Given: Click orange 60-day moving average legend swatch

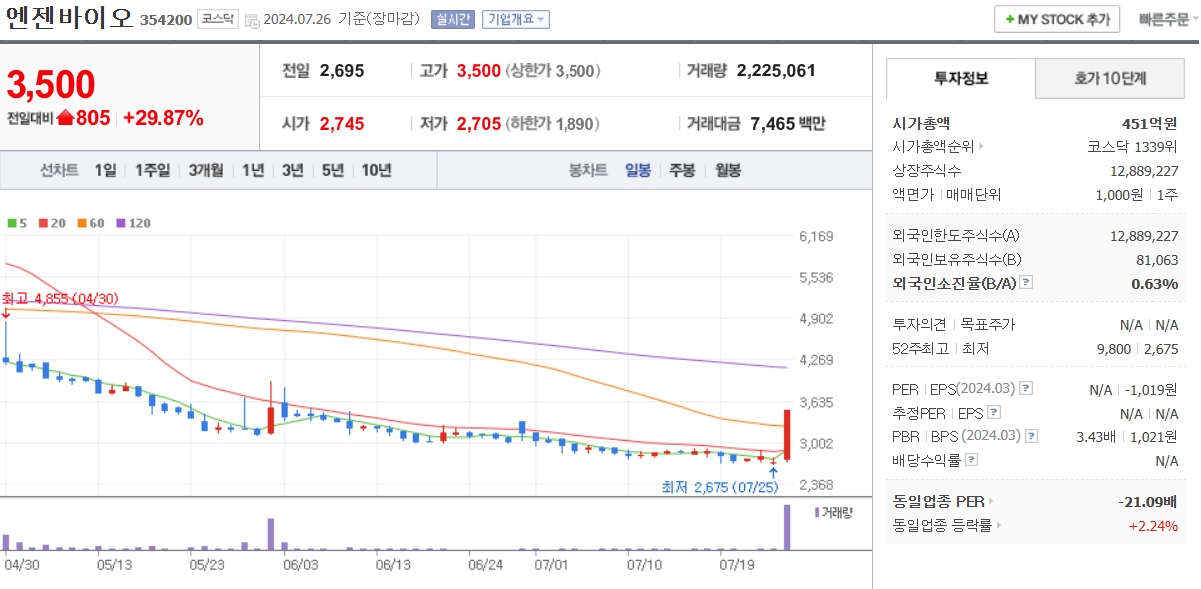Looking at the screenshot, I should tap(81, 223).
